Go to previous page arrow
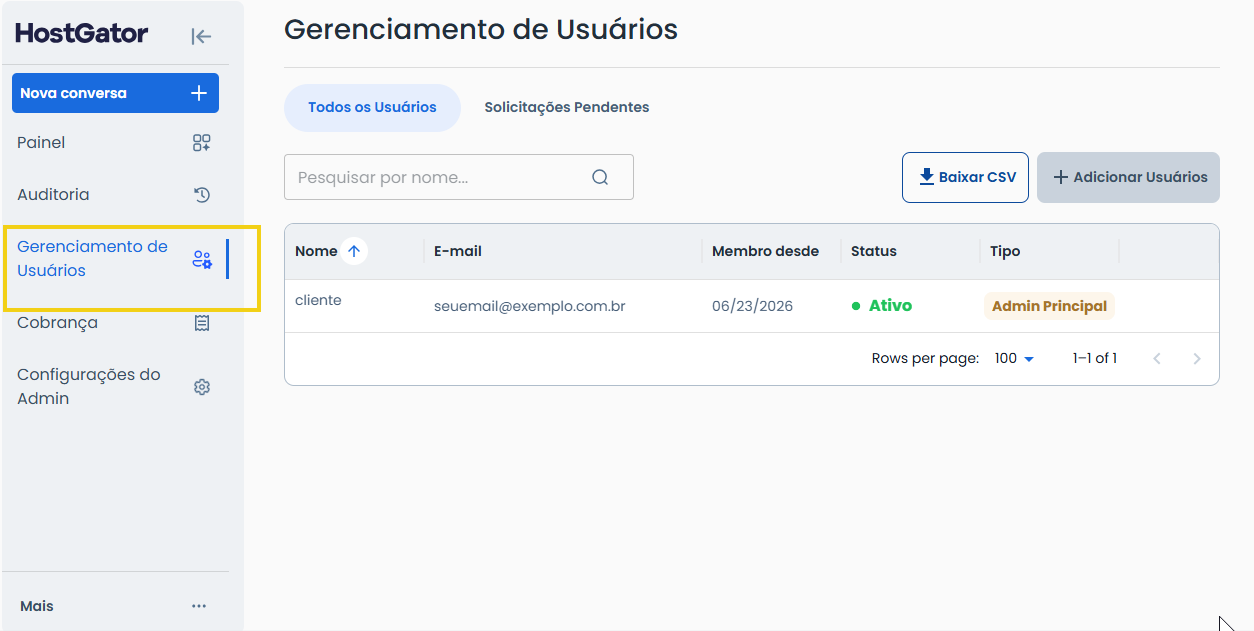 [1157, 358]
